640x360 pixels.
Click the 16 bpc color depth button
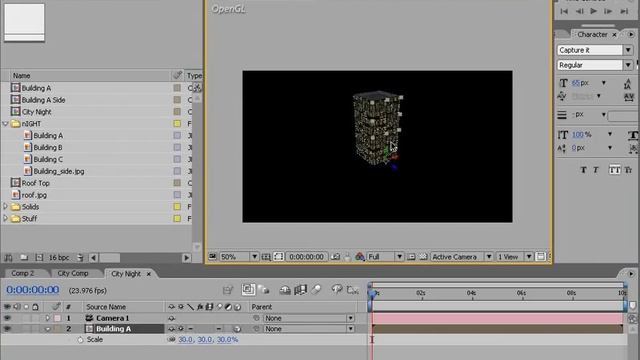pyautogui.click(x=59, y=258)
